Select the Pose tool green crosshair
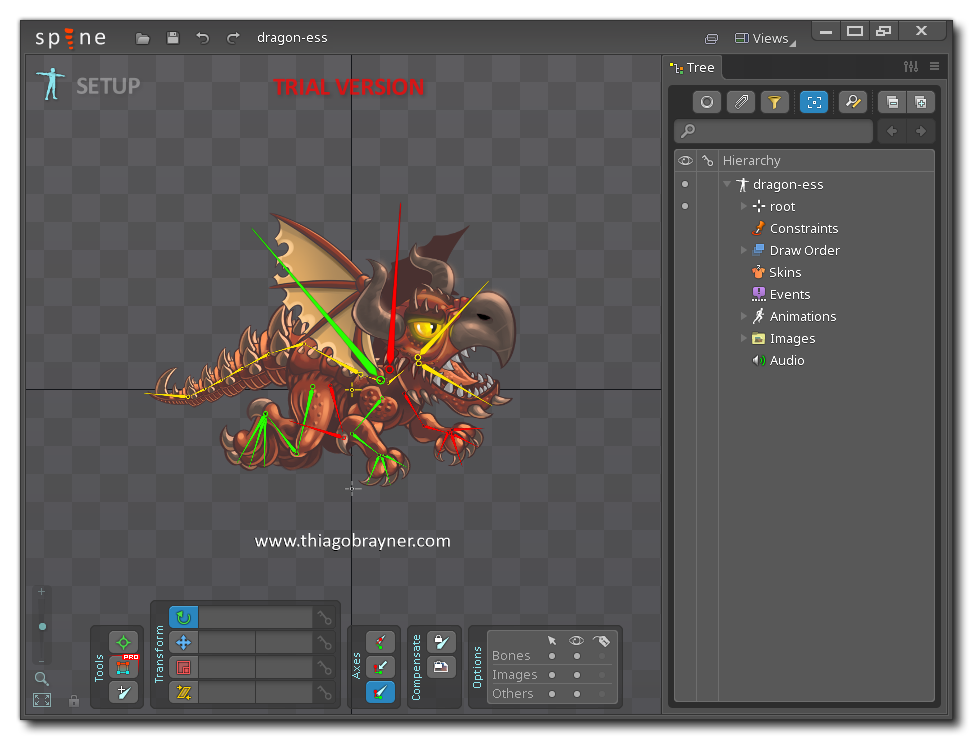This screenshot has width=973, height=740. 123,643
